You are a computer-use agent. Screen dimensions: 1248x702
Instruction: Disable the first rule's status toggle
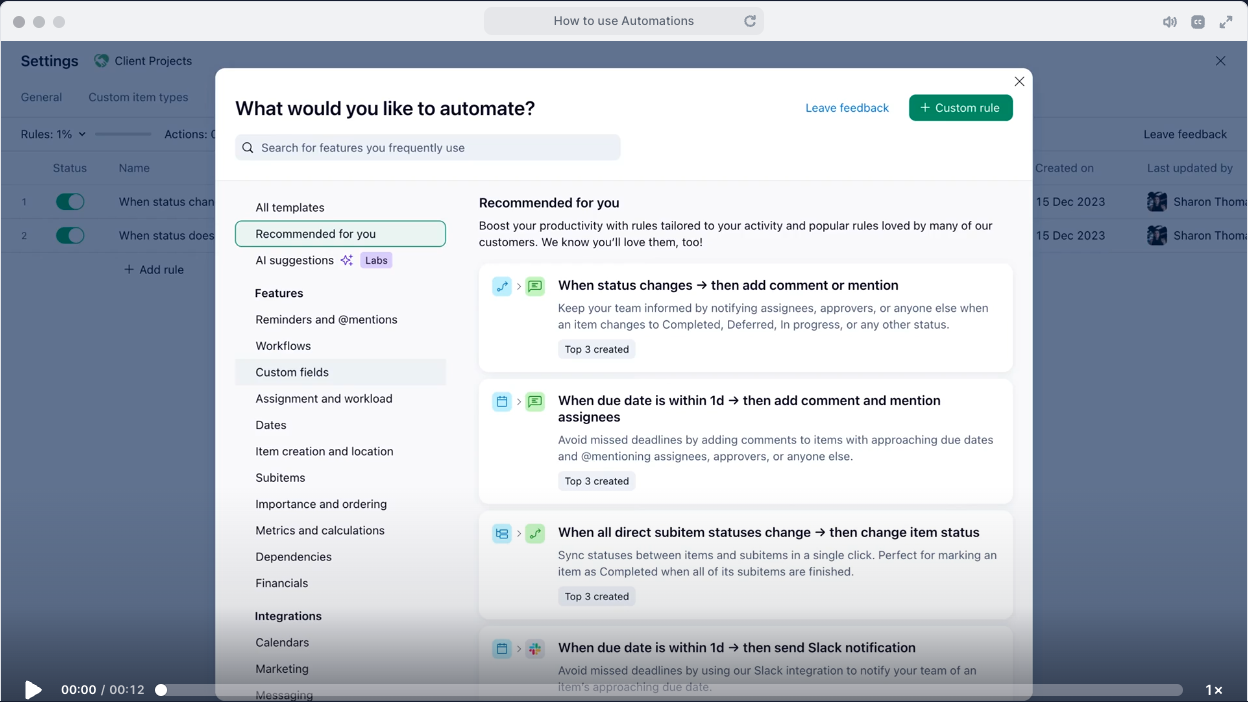(x=70, y=202)
